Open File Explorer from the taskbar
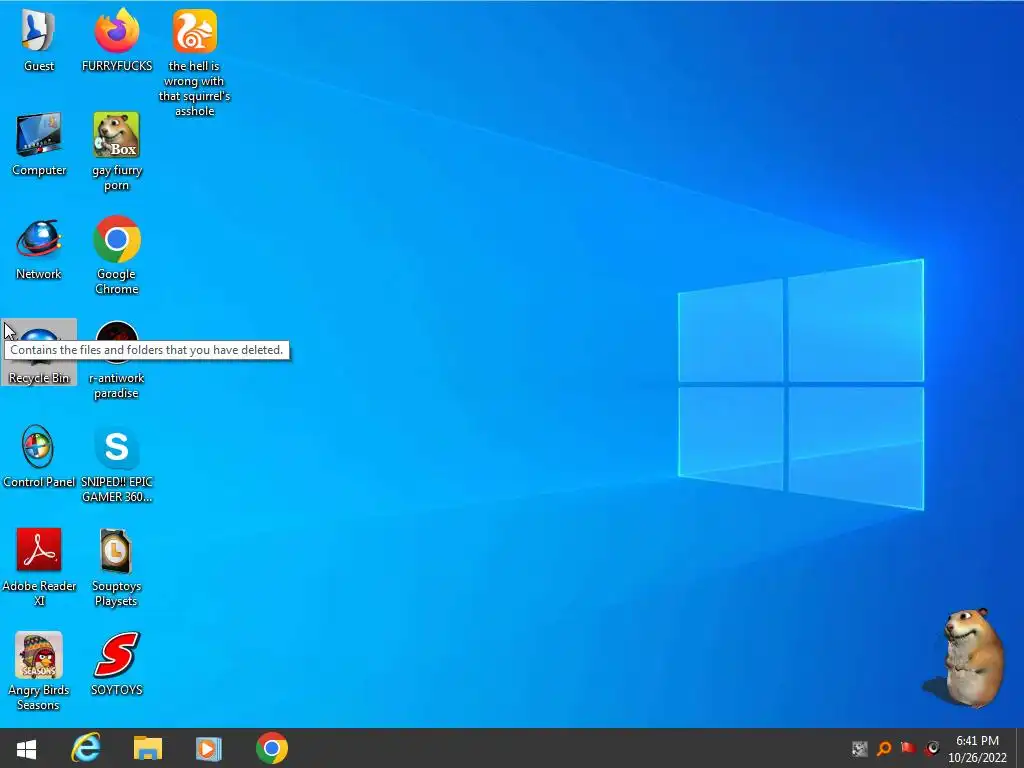The height and width of the screenshot is (768, 1024). point(148,748)
